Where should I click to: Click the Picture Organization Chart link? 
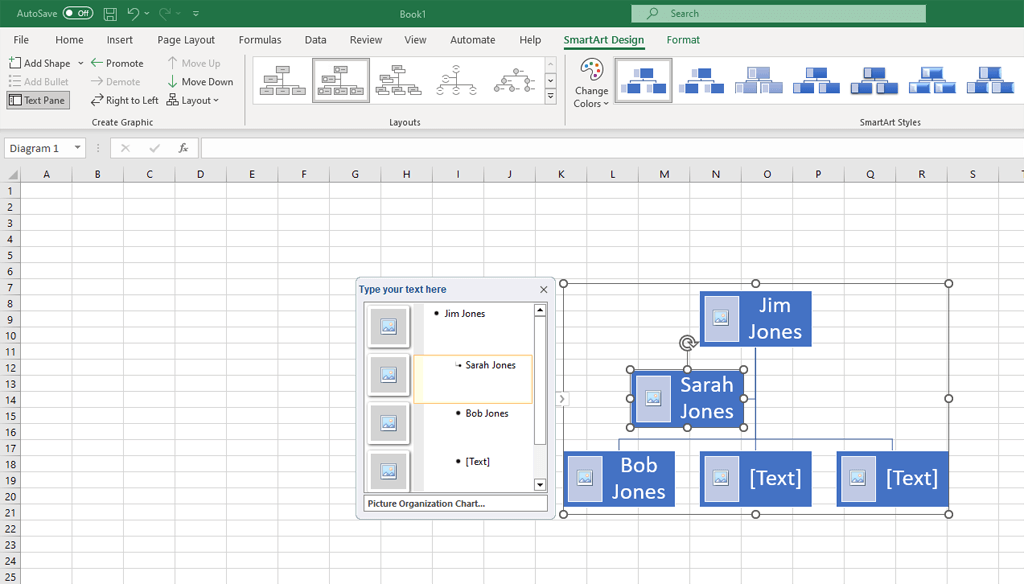pos(426,503)
